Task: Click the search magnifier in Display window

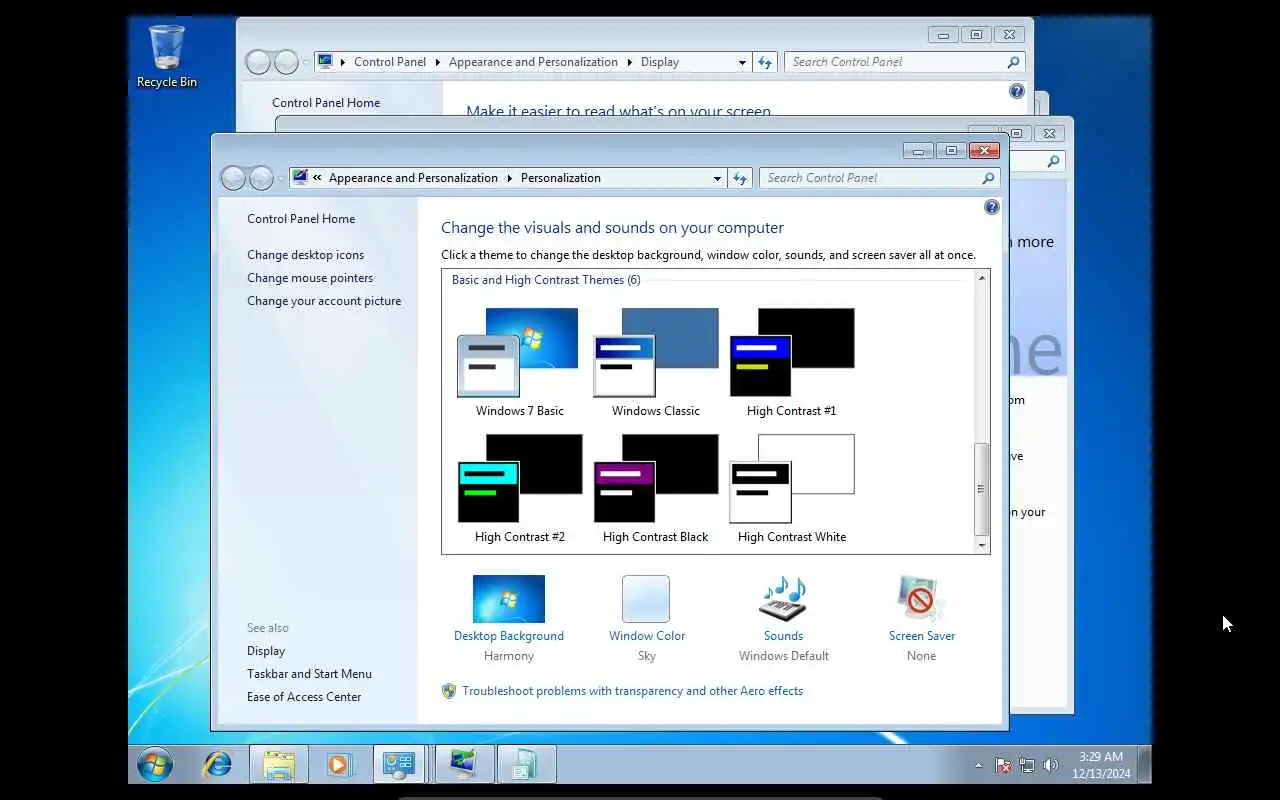Action: pyautogui.click(x=1013, y=62)
